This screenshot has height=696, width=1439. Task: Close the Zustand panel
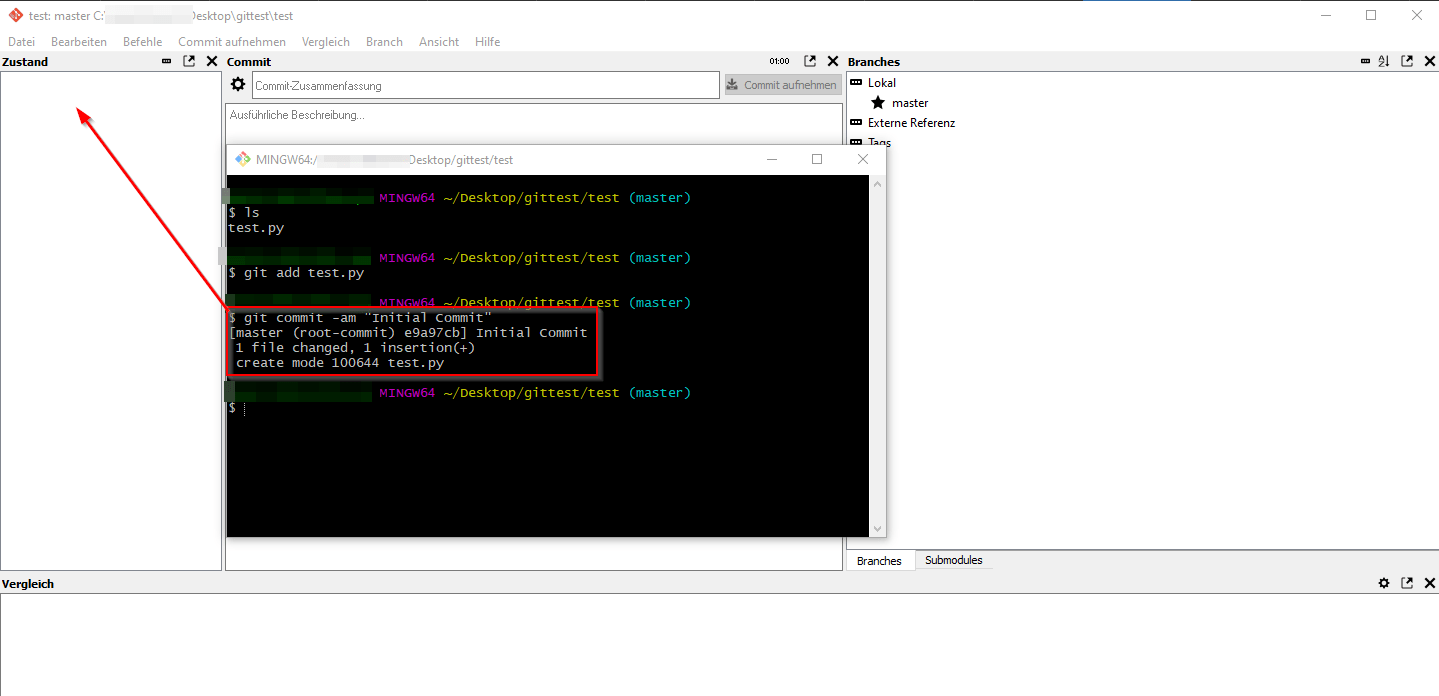(211, 62)
